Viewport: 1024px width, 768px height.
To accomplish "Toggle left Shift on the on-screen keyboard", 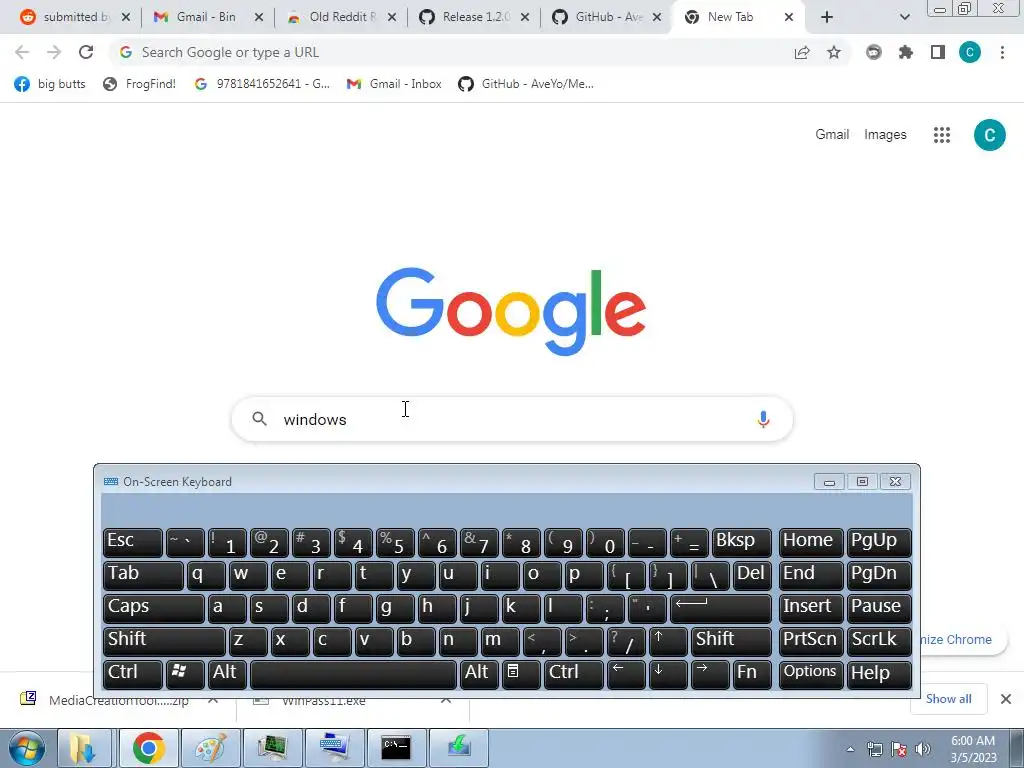I will 165,641.
